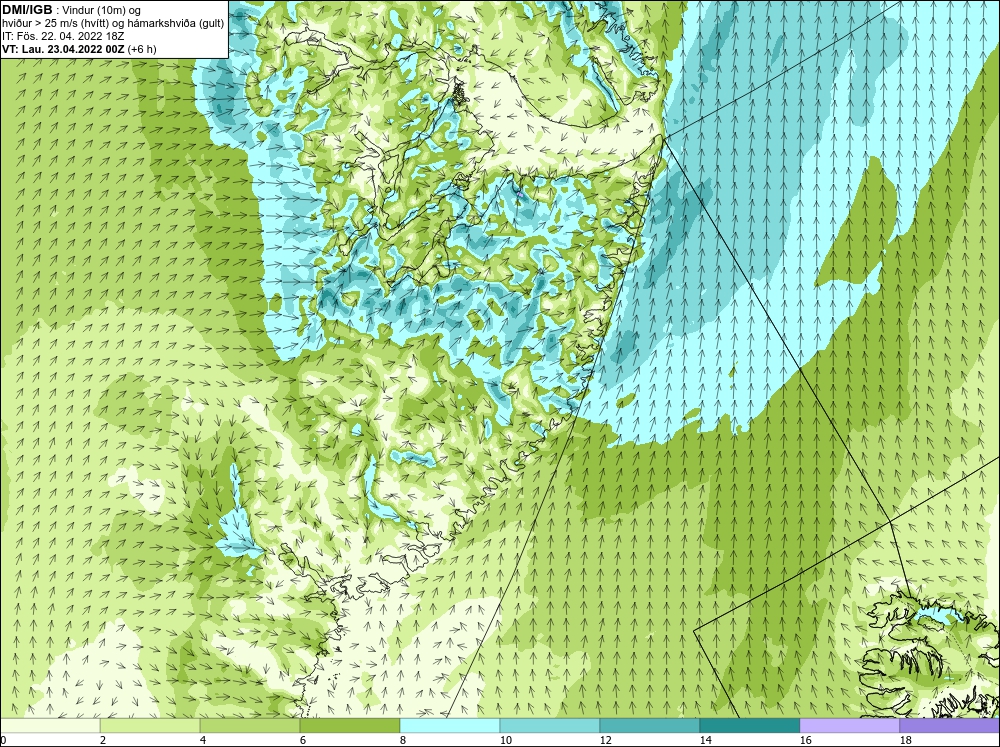Click the 16–18 m/s light purple legend swatch
The height and width of the screenshot is (747, 1000).
pos(849,725)
